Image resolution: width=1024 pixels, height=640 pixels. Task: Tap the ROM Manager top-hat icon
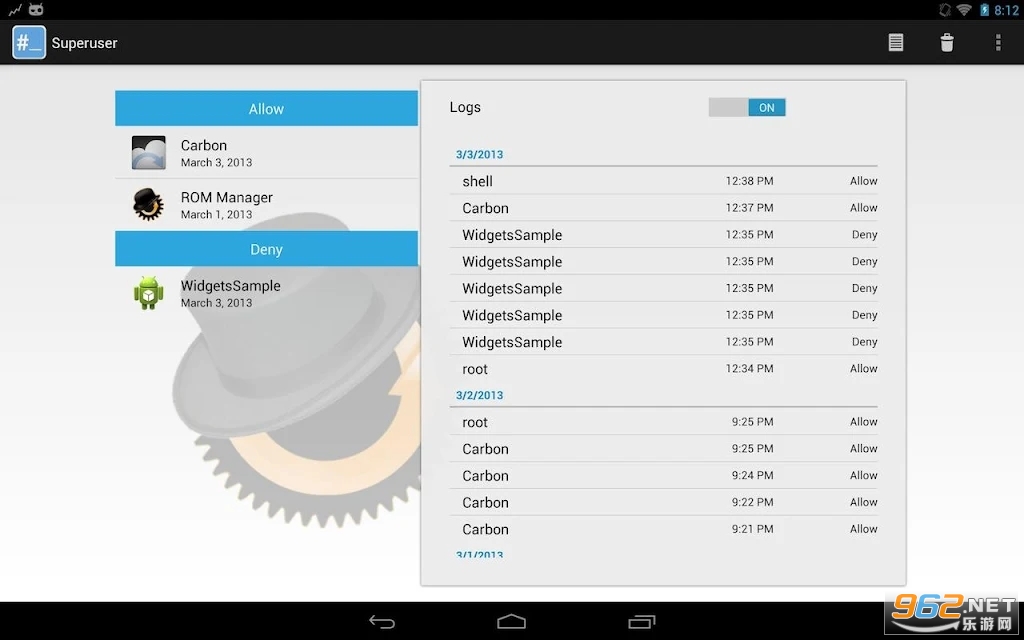pyautogui.click(x=149, y=204)
